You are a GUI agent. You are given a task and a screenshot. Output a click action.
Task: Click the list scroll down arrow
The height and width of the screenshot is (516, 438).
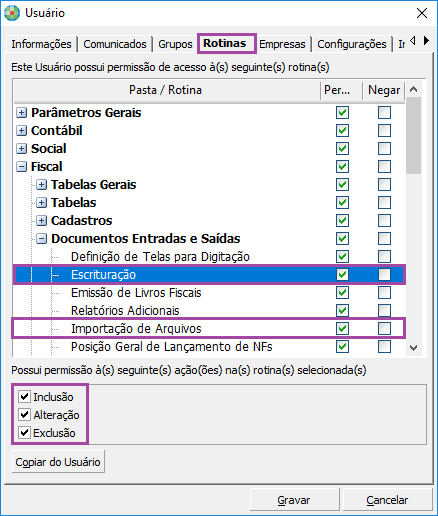pyautogui.click(x=414, y=348)
